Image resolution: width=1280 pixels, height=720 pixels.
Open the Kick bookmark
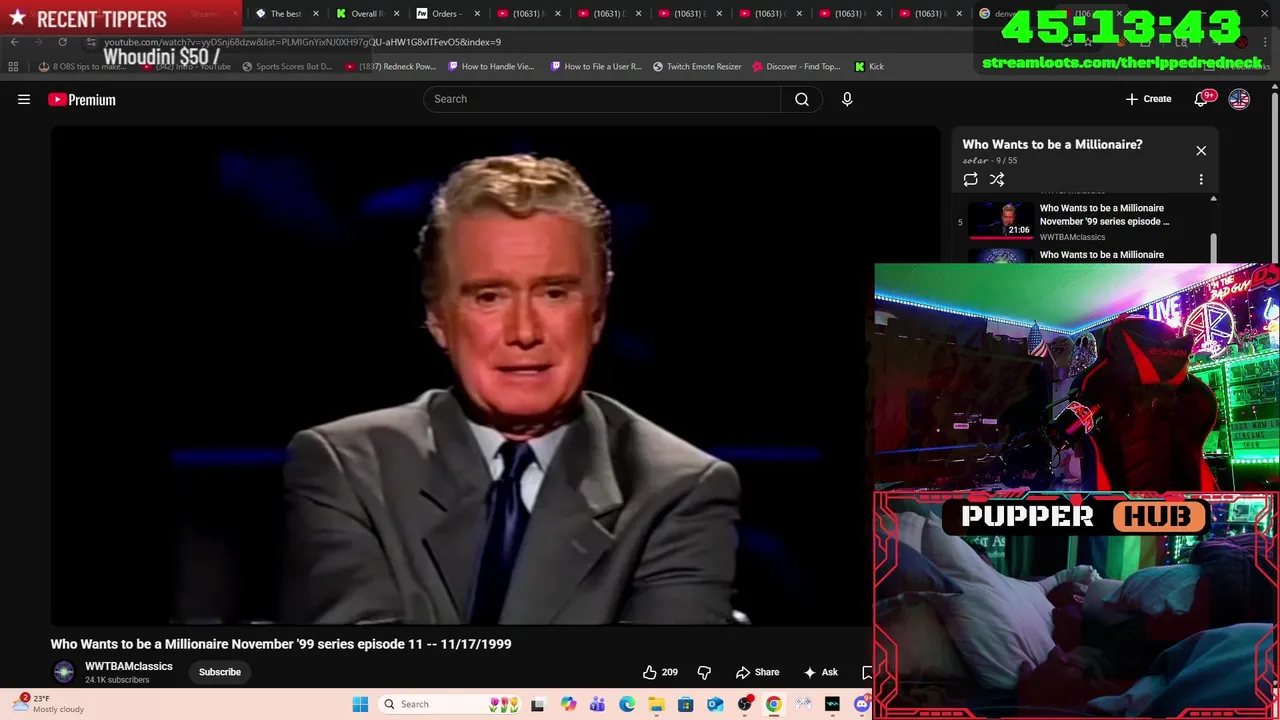click(x=870, y=67)
